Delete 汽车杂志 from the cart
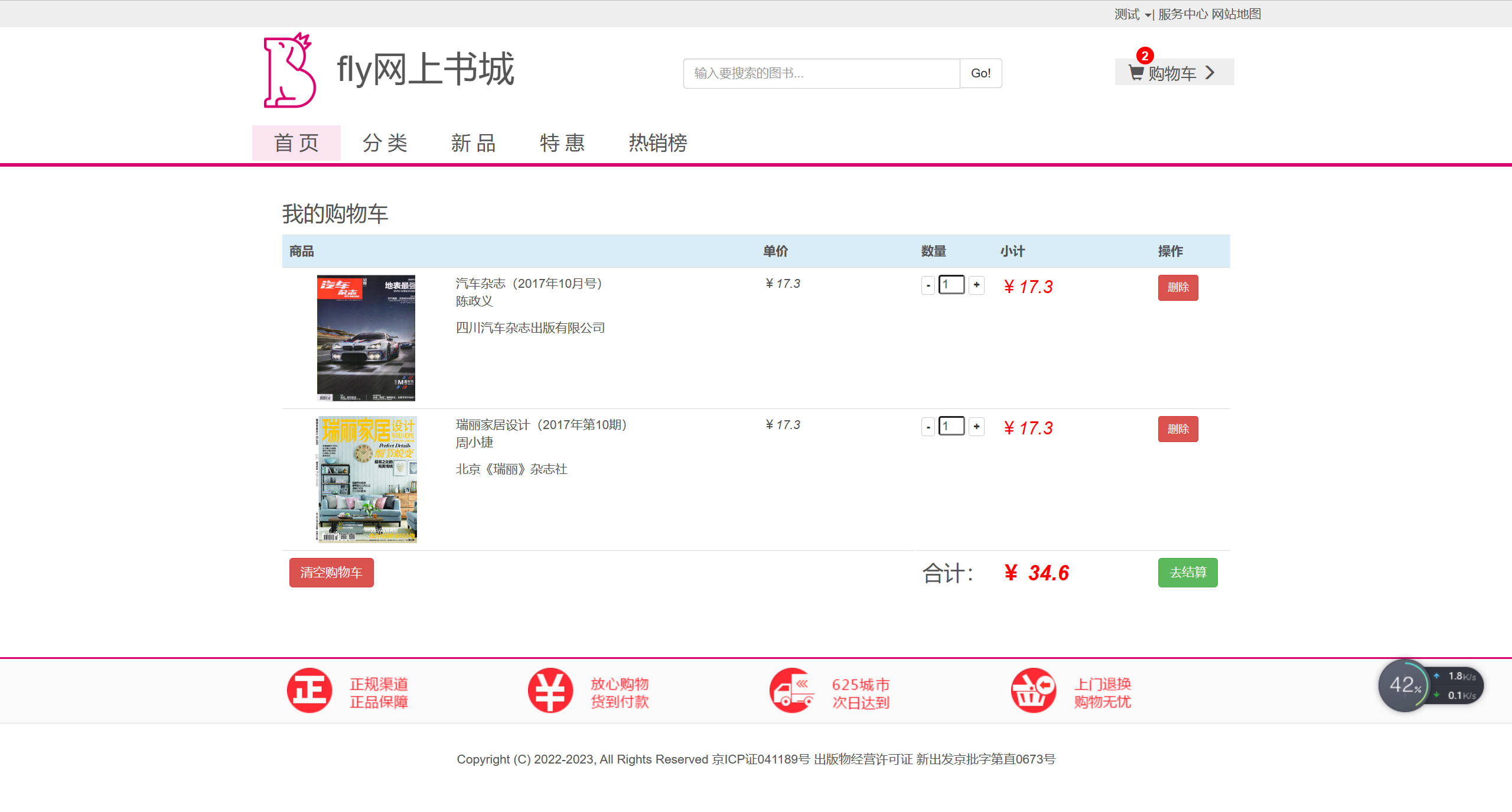This screenshot has height=812, width=1512. coord(1178,288)
